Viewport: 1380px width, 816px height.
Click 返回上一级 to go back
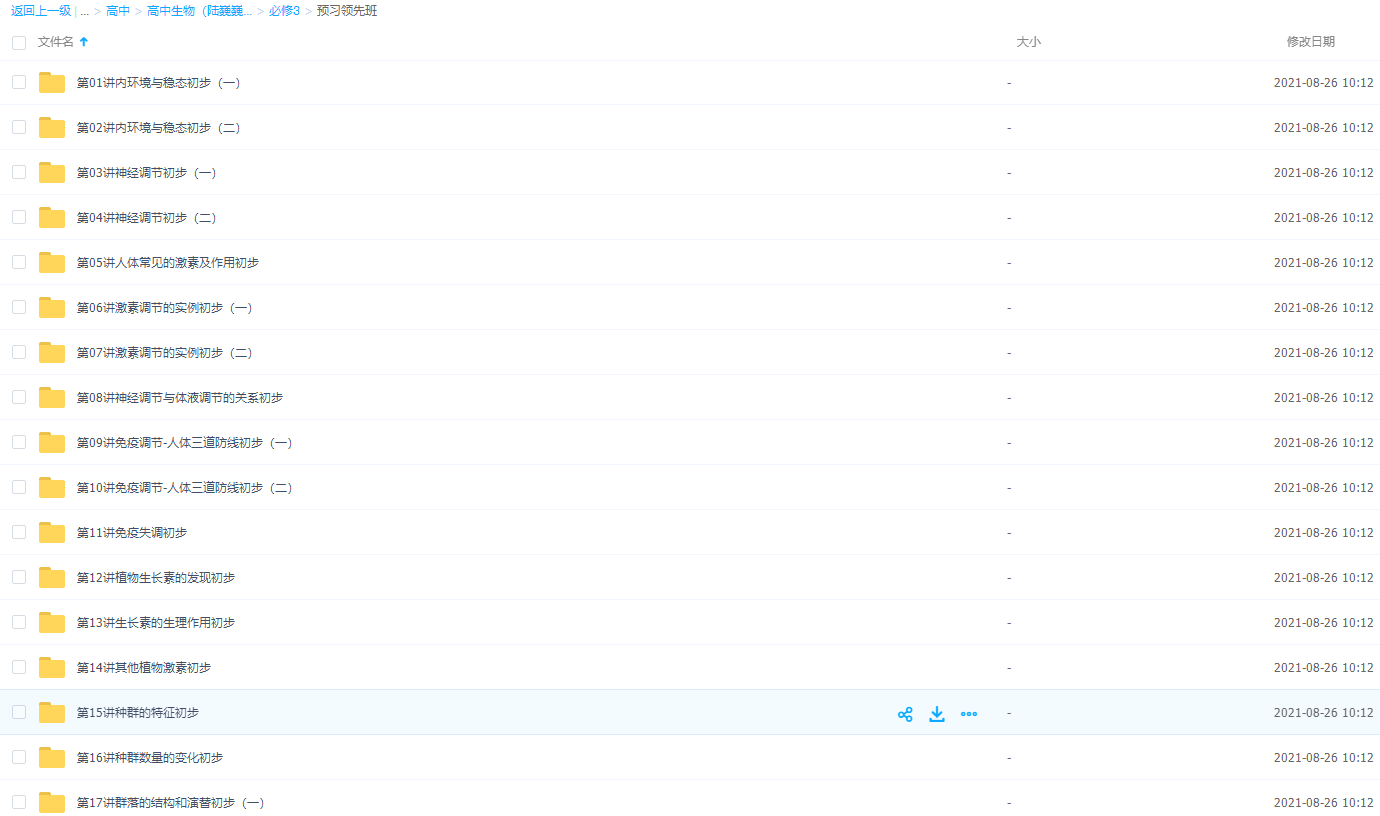point(41,11)
